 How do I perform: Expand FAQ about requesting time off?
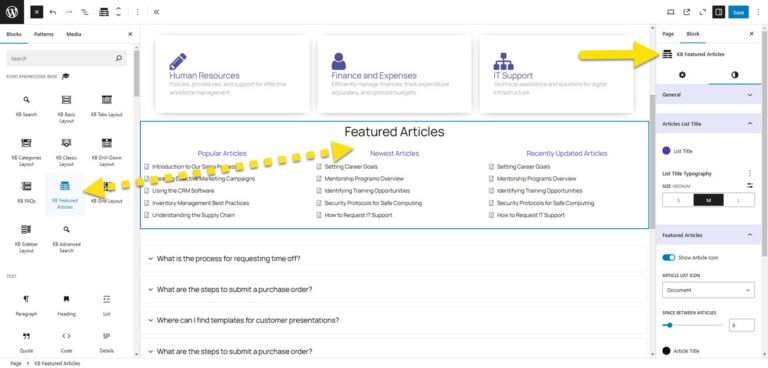(x=393, y=258)
